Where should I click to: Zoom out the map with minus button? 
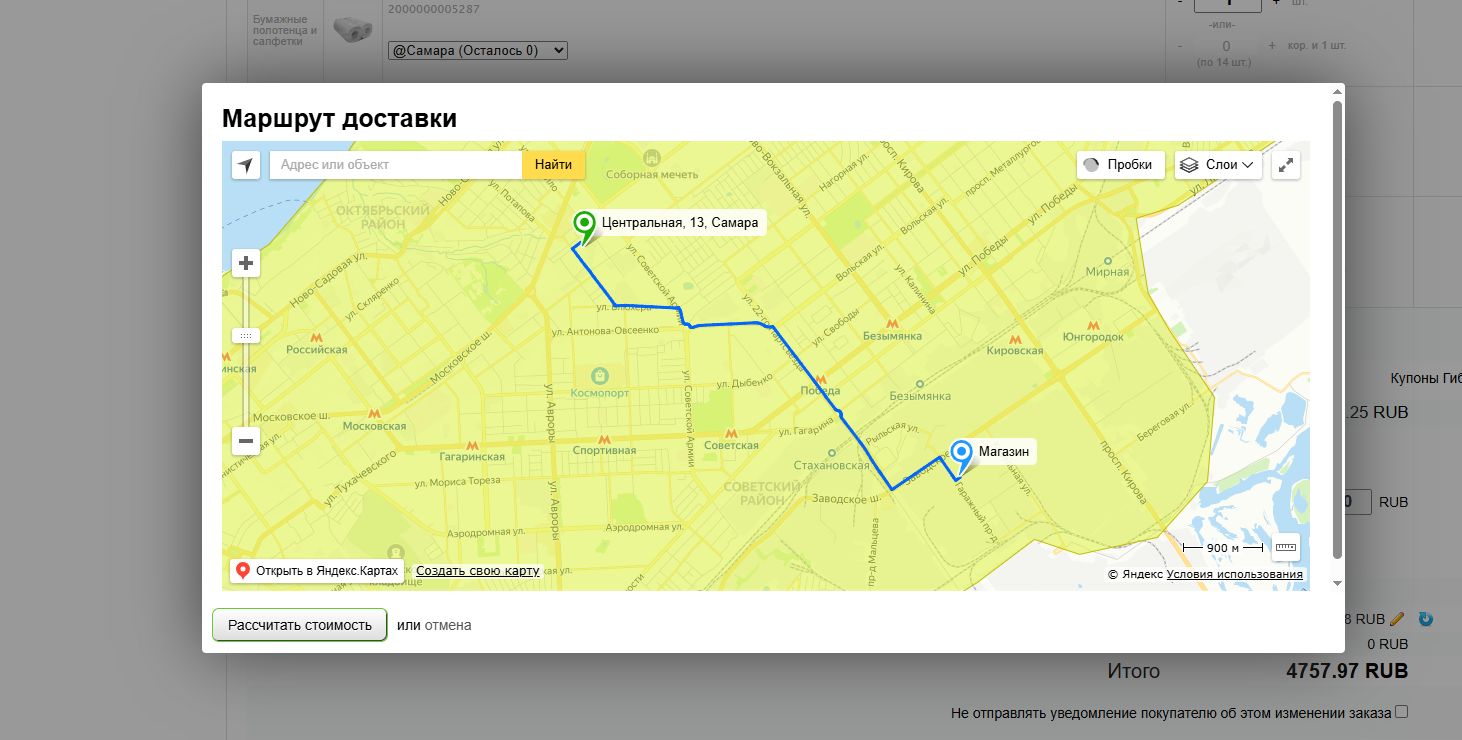[x=246, y=441]
